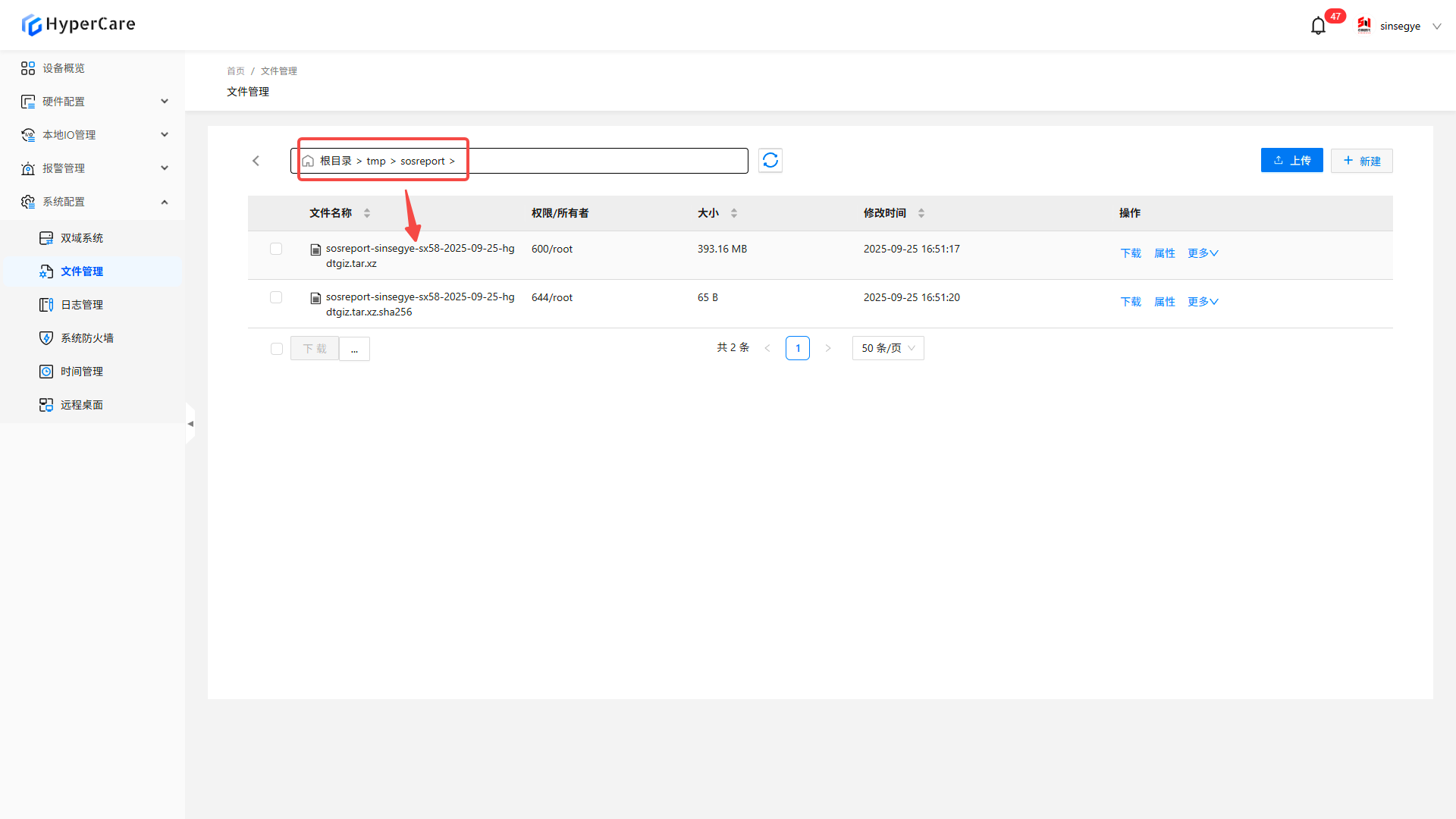Image resolution: width=1456 pixels, height=819 pixels.
Task: Click 下载 link for the sha256 file
Action: coord(1131,302)
